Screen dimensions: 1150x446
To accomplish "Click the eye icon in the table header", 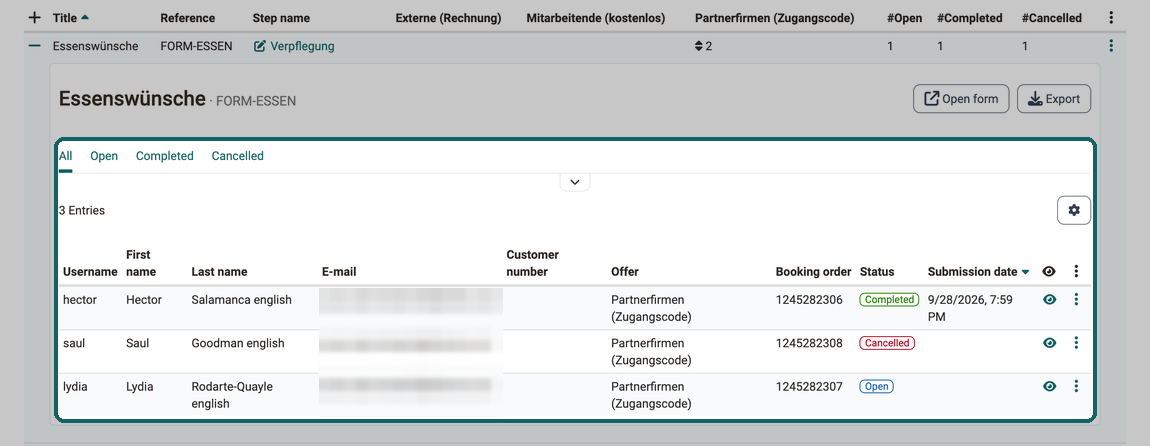I will 1050,271.
